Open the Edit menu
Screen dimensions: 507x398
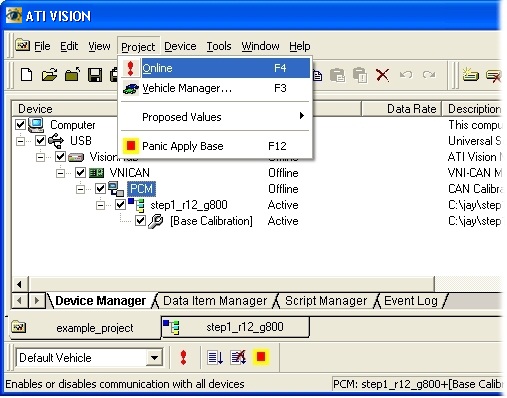pos(69,46)
